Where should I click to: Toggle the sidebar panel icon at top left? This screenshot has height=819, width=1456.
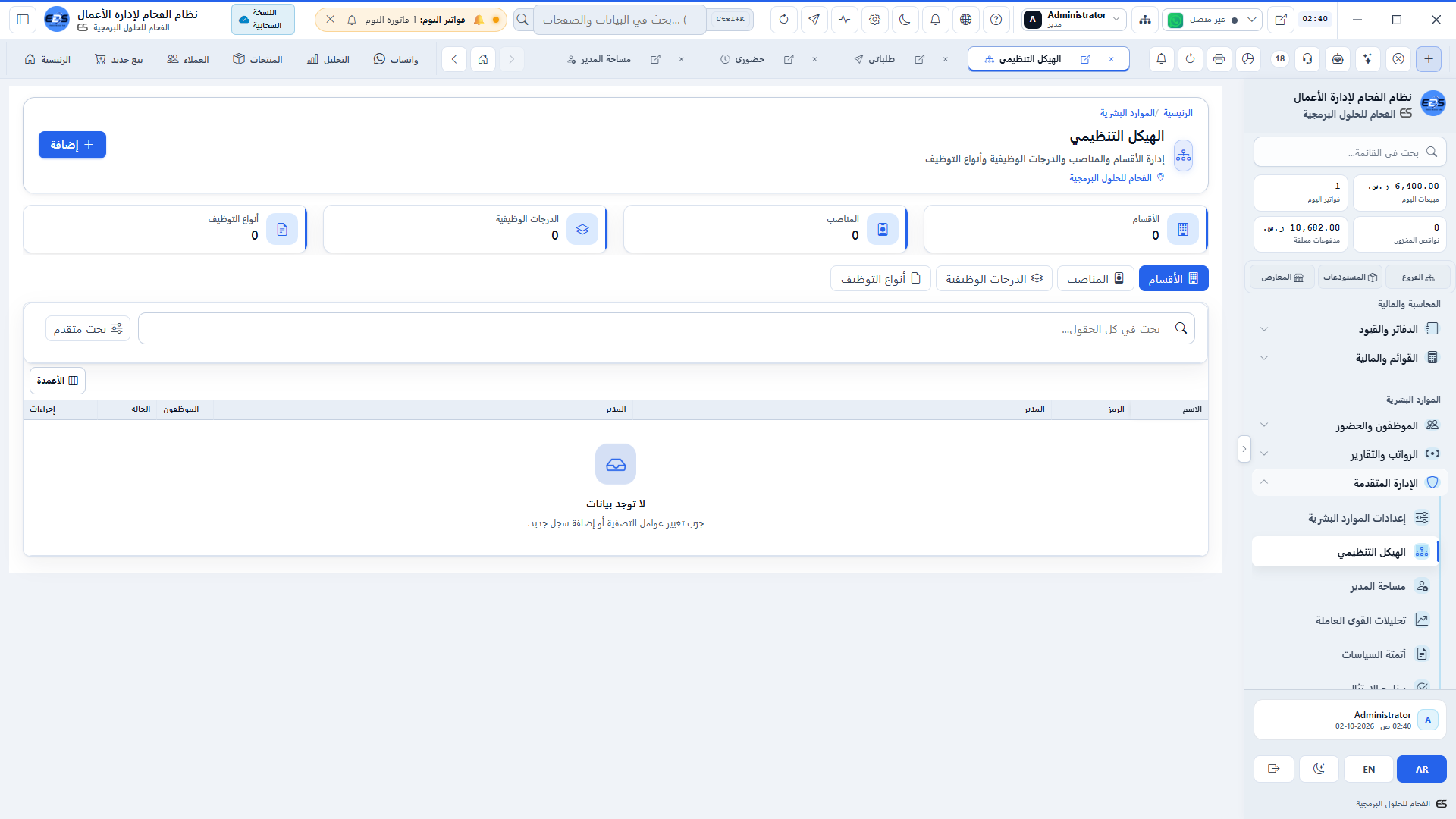coord(23,20)
